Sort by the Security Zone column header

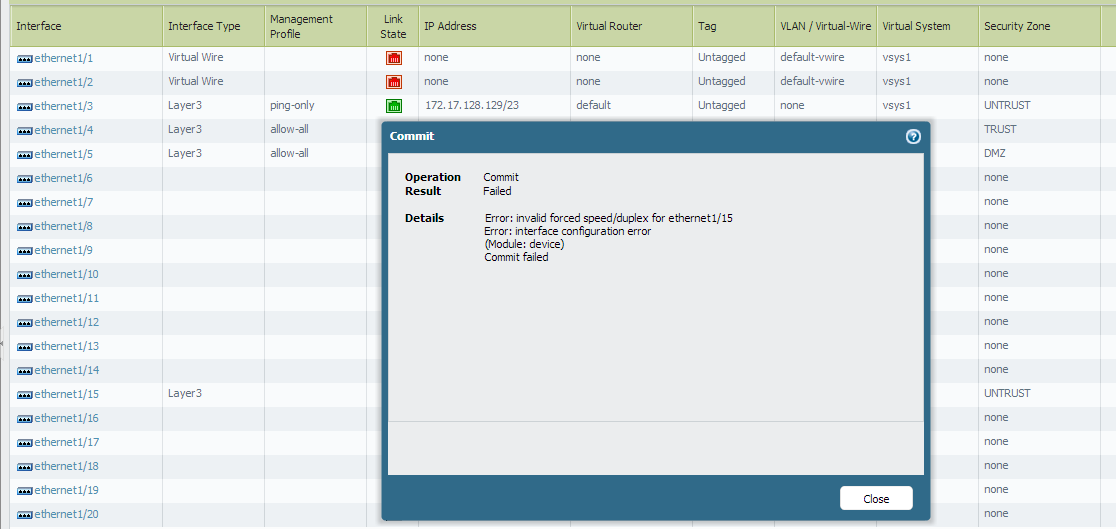point(1039,26)
